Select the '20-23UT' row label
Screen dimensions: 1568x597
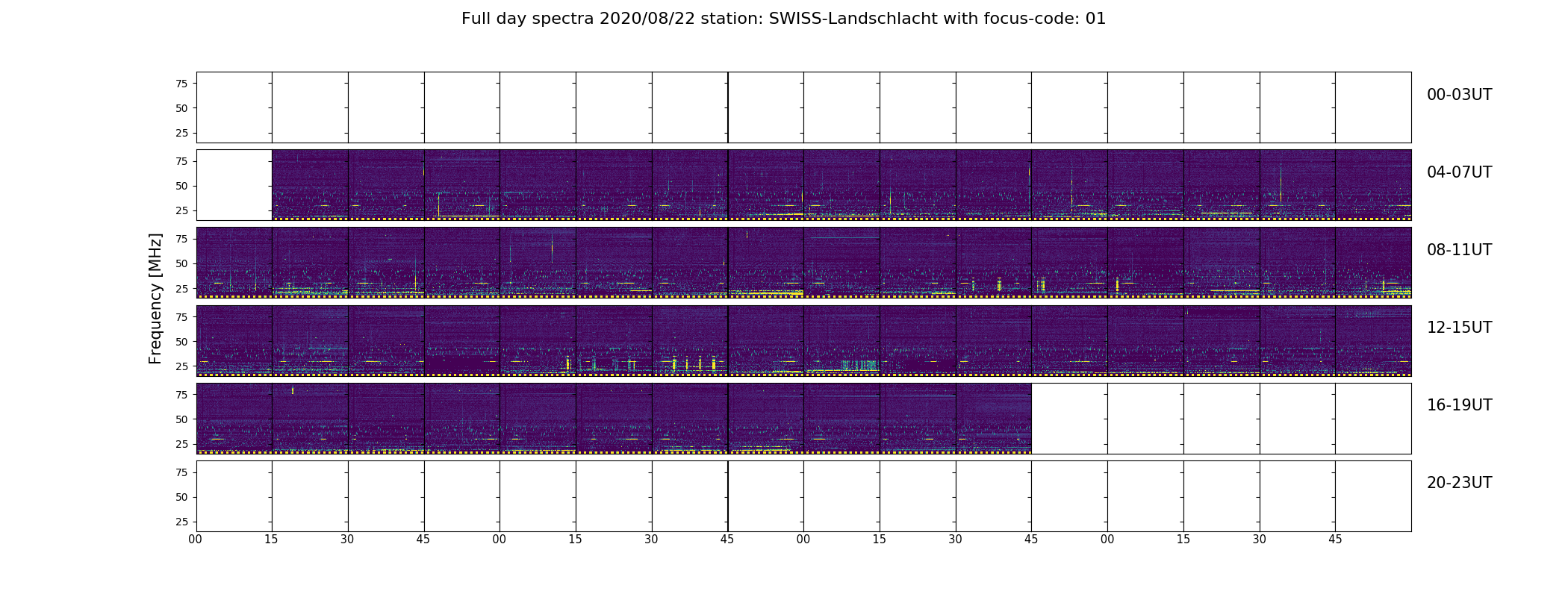coord(1459,483)
